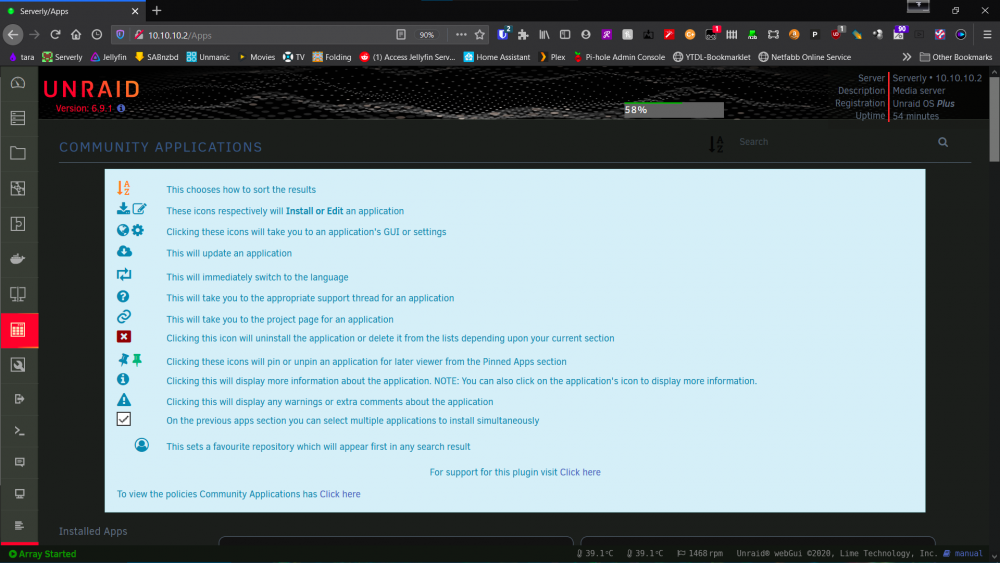Open the VMs dual-monitor icon in sidebar

click(18, 294)
